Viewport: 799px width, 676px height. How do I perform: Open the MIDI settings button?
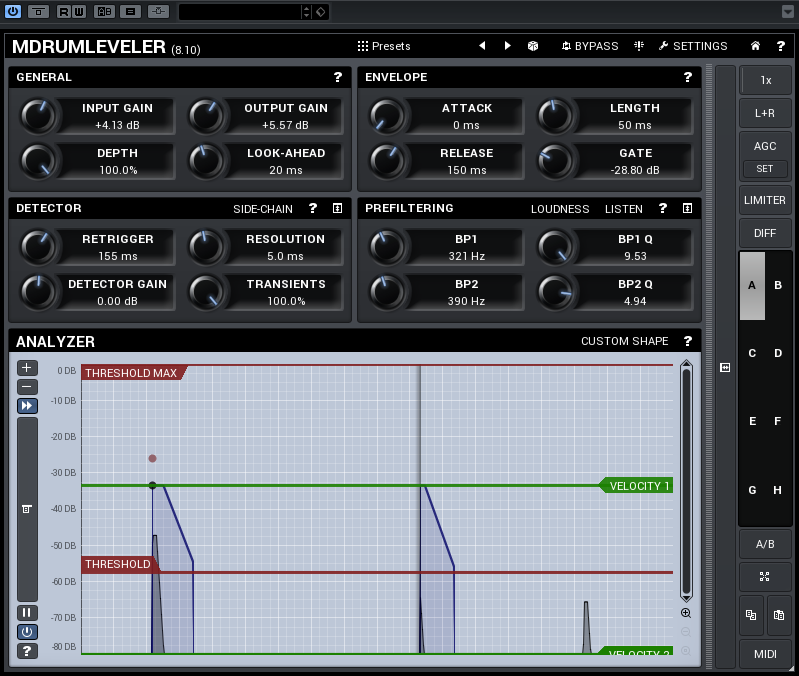[765, 654]
